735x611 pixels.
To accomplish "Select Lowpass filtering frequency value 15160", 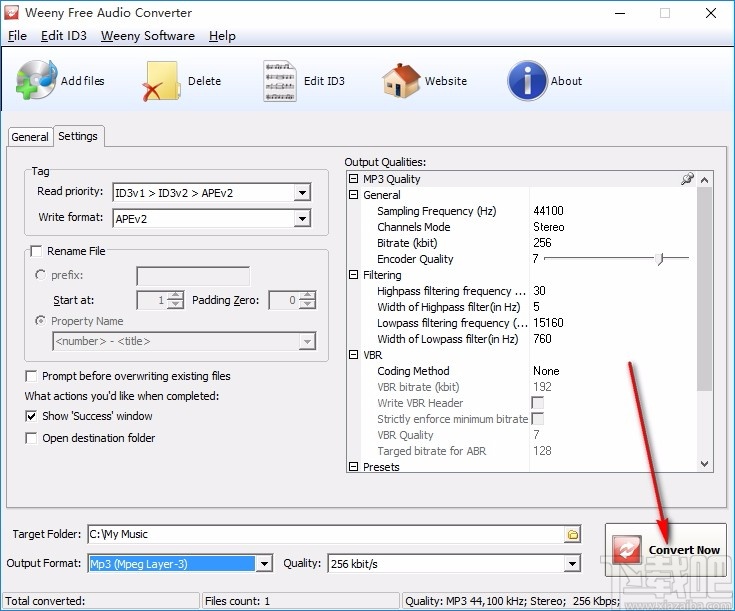I will 548,323.
